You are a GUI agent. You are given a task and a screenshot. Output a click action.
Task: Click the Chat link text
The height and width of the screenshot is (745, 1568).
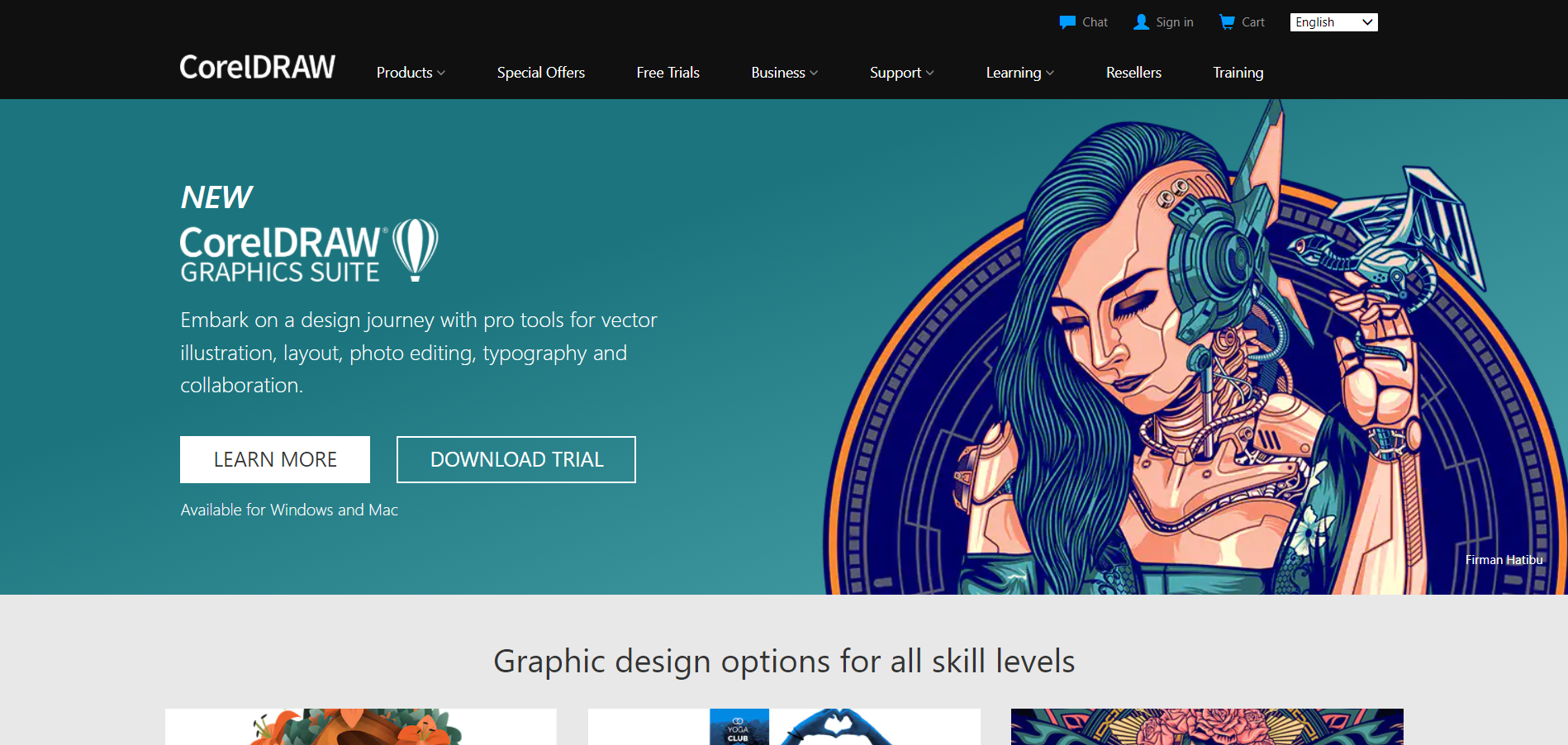click(1095, 22)
